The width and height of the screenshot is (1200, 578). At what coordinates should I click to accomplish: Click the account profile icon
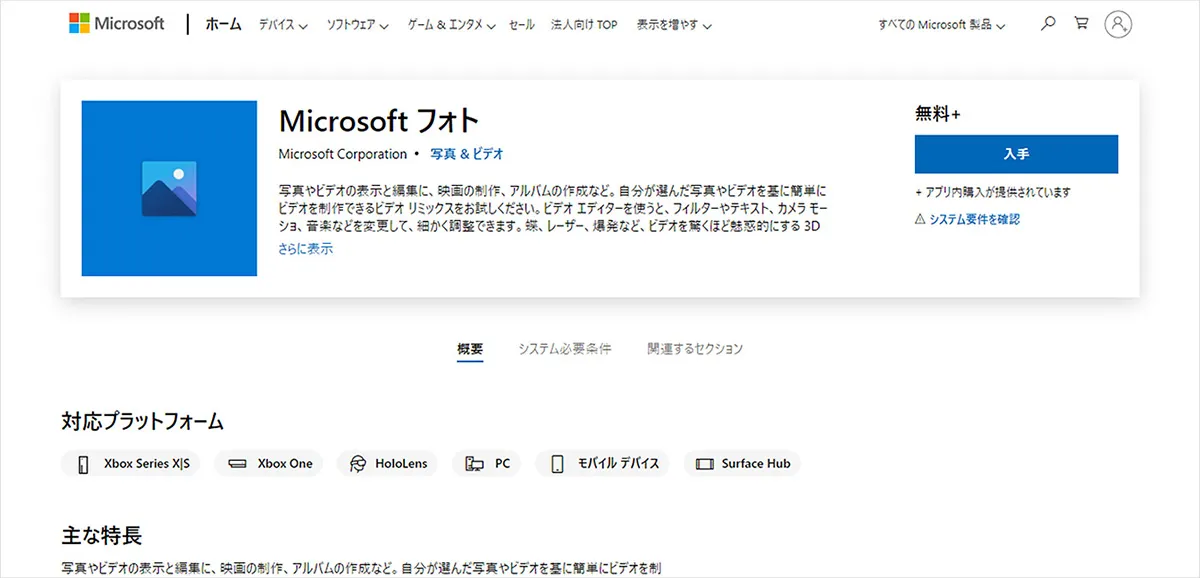click(1118, 24)
